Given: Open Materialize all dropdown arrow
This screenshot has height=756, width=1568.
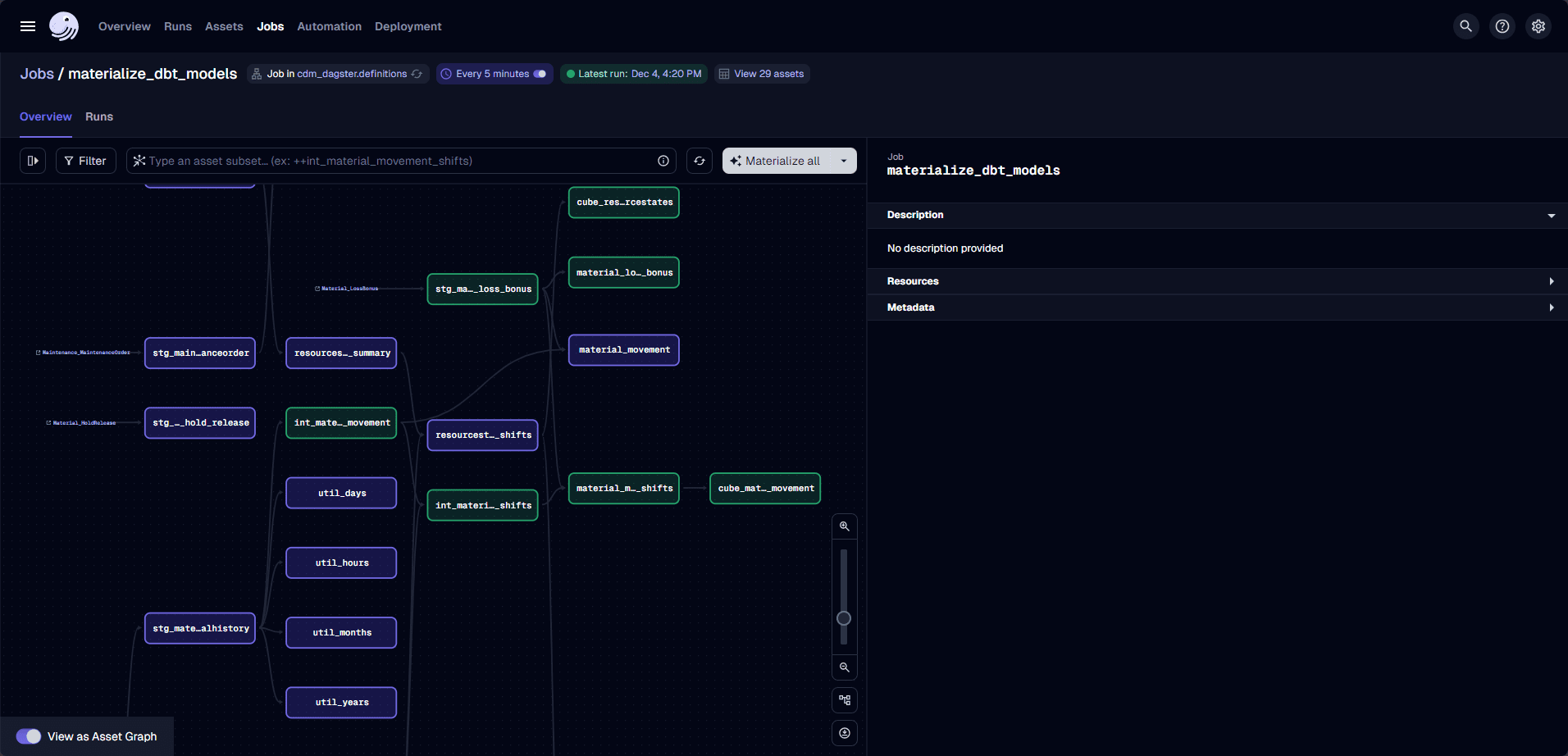Looking at the screenshot, I should tap(843, 161).
